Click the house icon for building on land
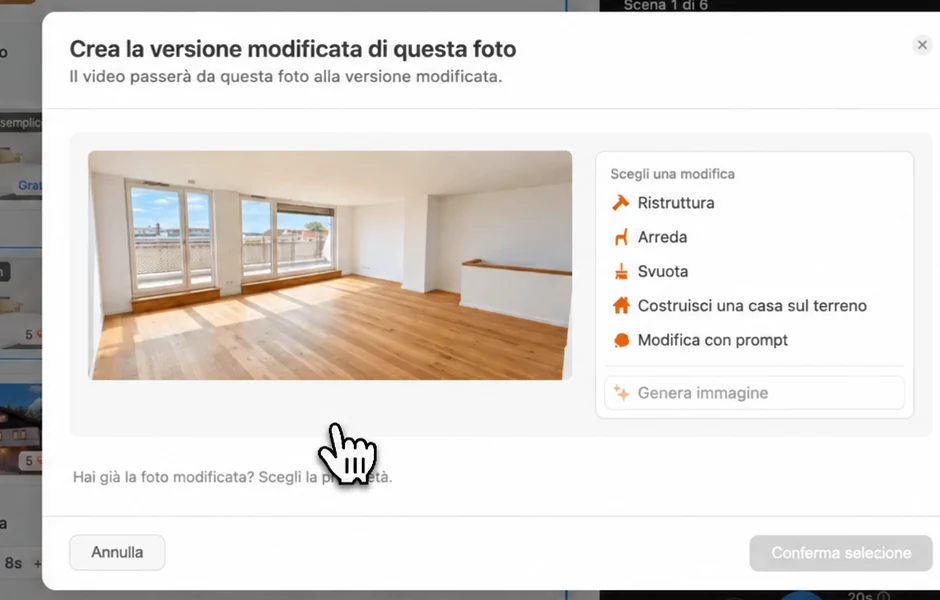The image size is (940, 600). (x=621, y=306)
